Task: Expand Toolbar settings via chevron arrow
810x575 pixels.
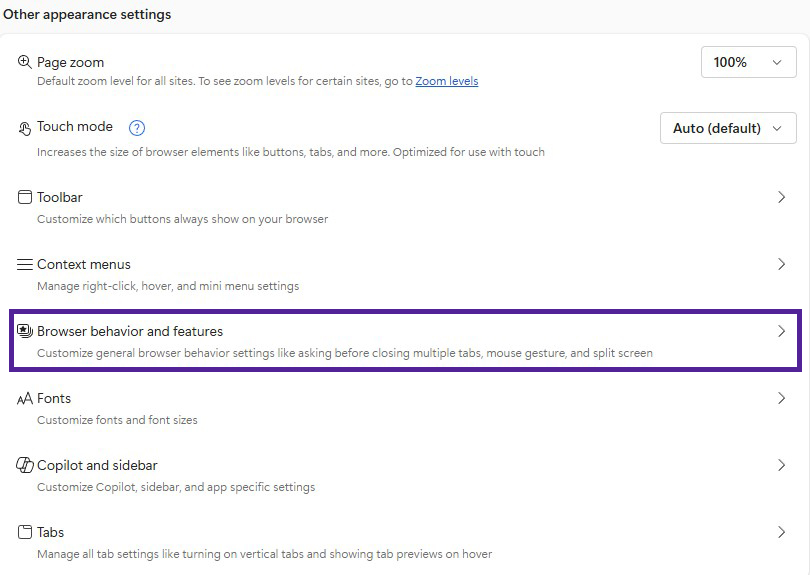Action: (x=782, y=198)
